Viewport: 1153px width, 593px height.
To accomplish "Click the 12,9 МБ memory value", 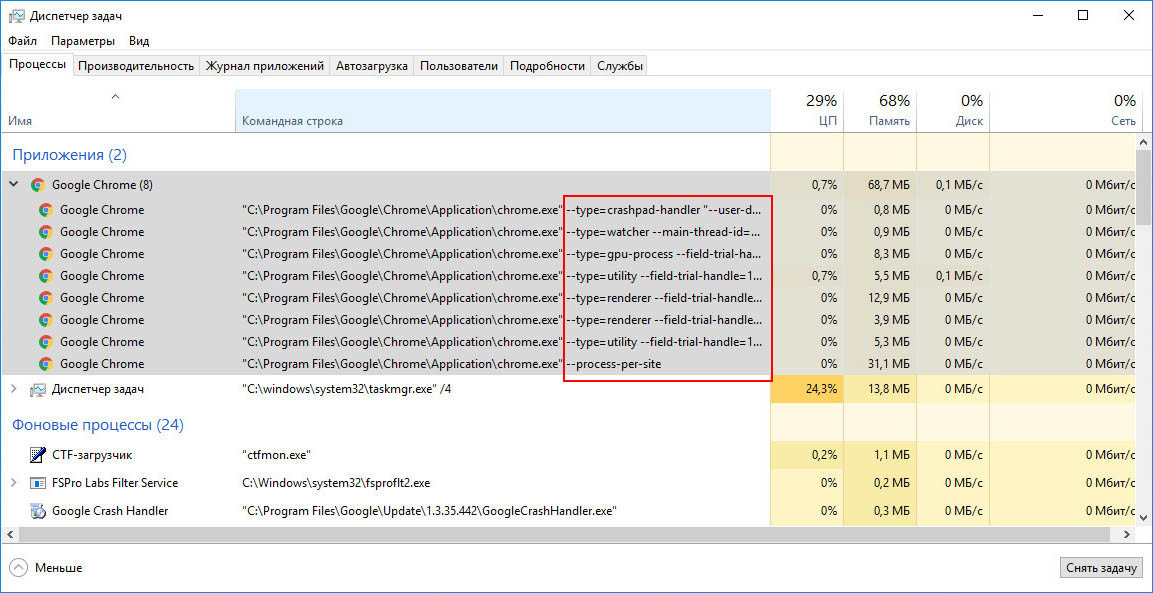I will [x=889, y=298].
